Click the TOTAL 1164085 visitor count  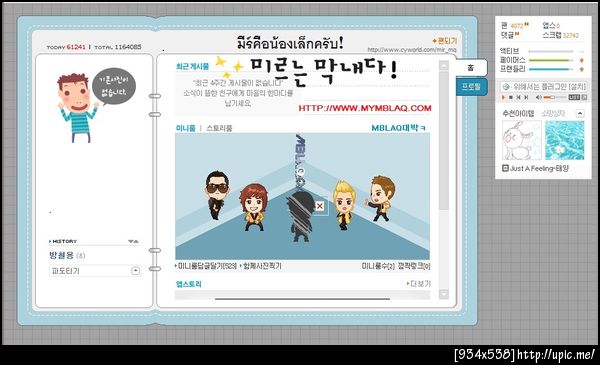118,47
